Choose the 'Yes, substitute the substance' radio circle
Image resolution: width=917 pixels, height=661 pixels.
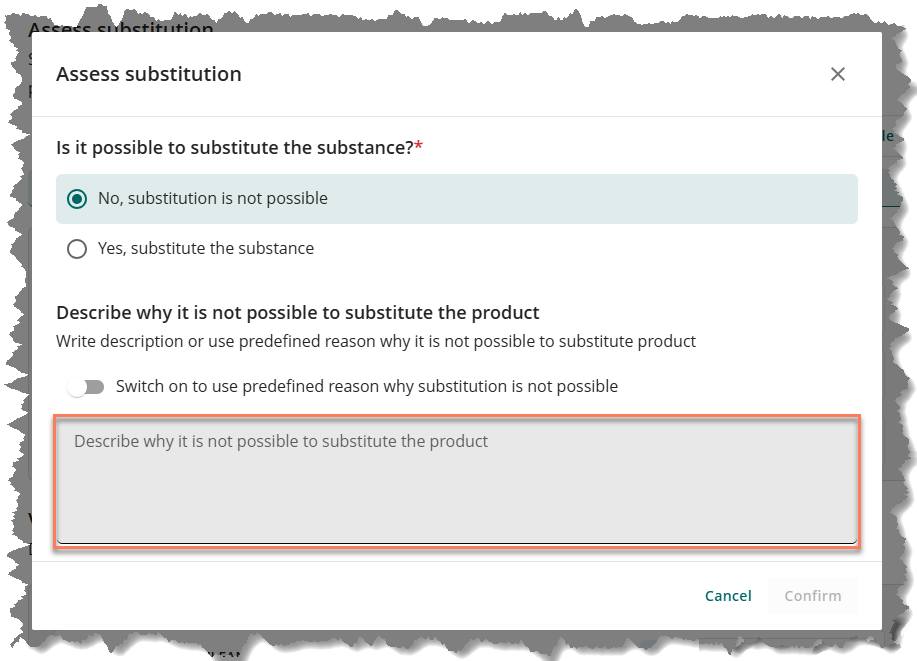[x=77, y=249]
